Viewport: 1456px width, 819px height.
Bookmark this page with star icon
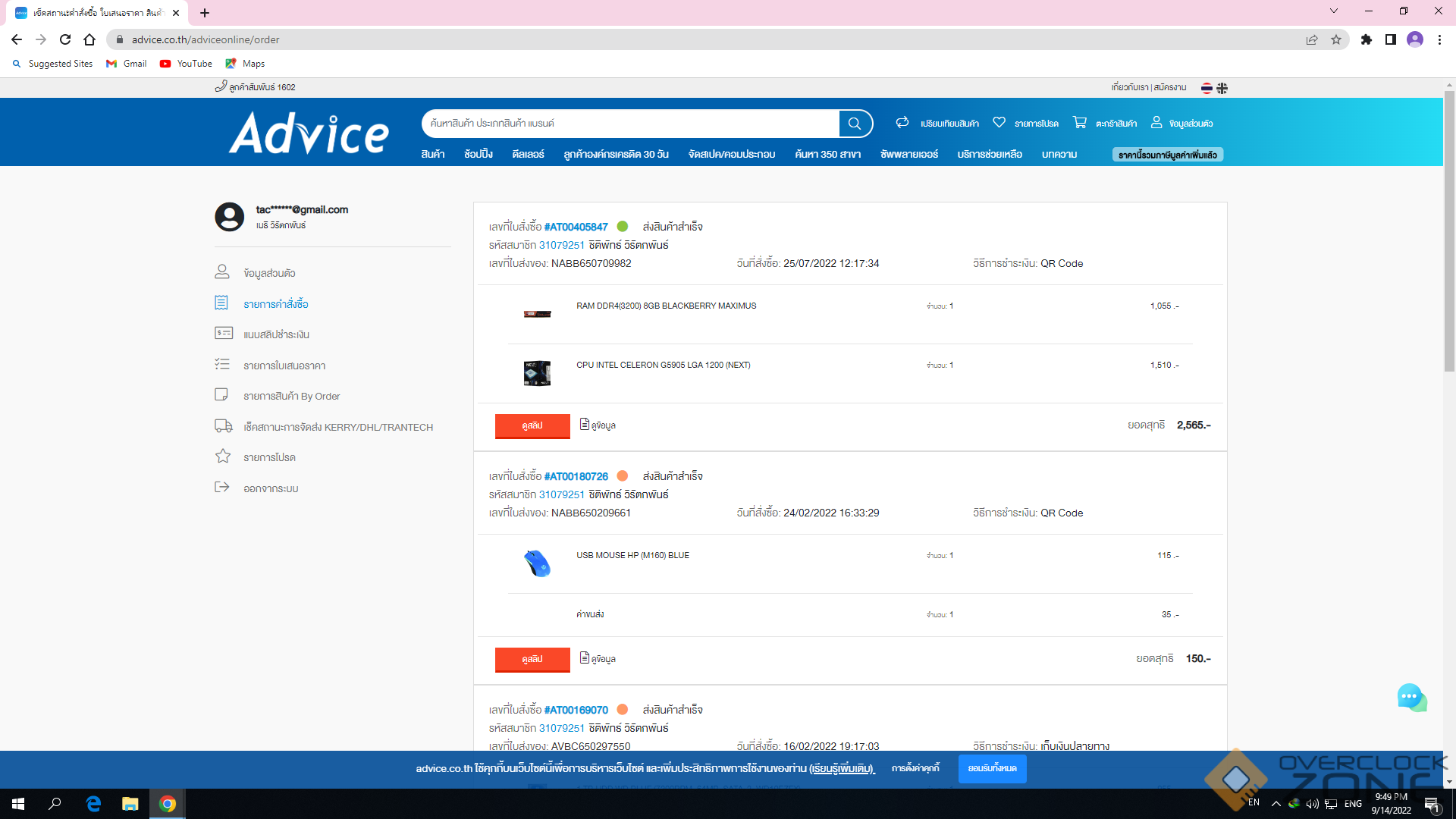point(1336,39)
